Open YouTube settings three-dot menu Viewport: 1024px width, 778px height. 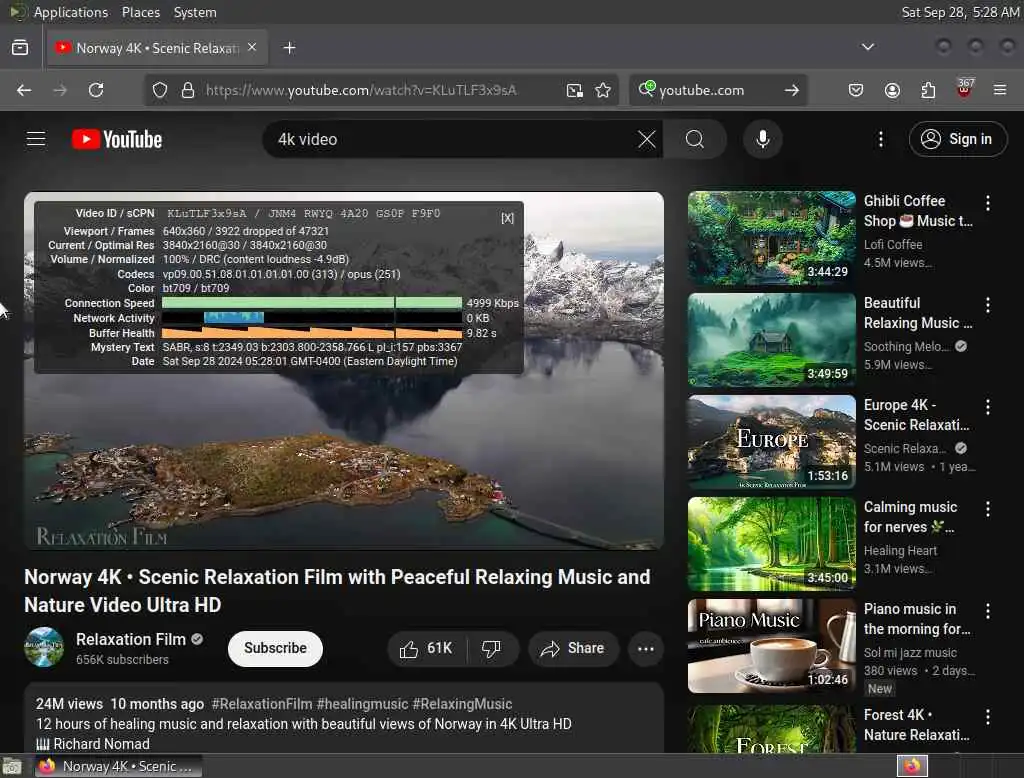880,139
